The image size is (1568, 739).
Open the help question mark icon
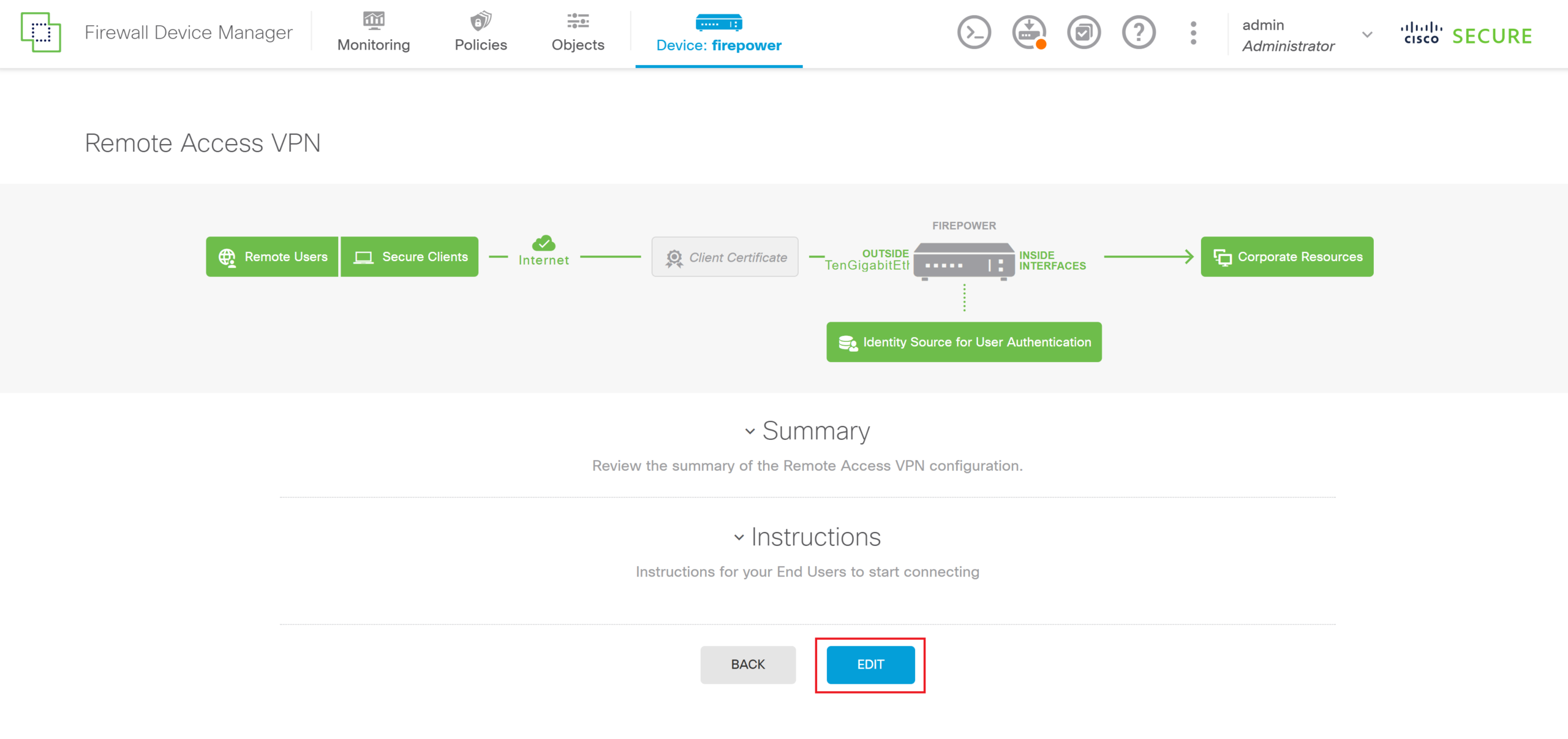[x=1139, y=33]
